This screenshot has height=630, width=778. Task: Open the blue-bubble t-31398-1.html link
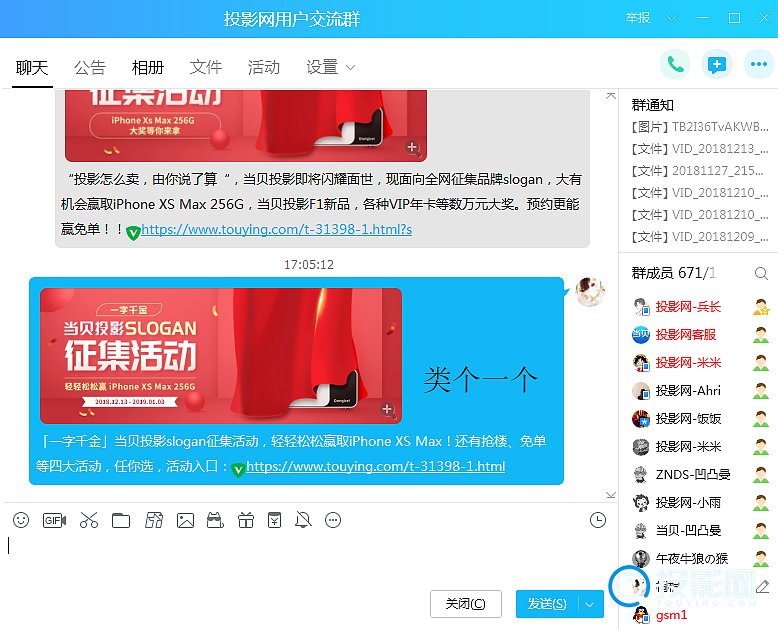376,466
